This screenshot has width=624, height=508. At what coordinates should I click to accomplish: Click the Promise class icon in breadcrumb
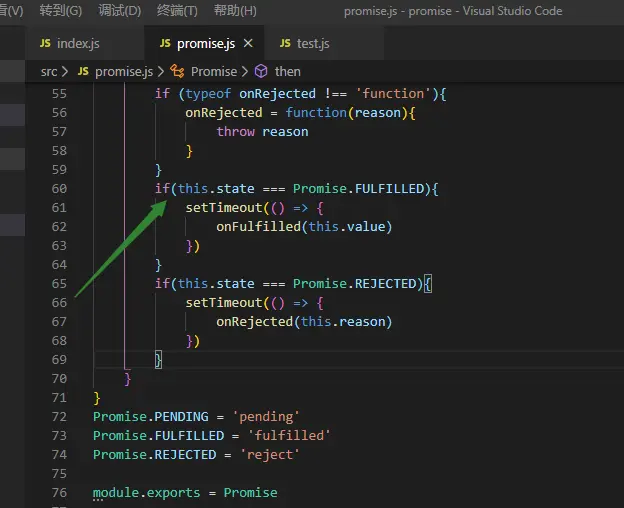tap(177, 72)
